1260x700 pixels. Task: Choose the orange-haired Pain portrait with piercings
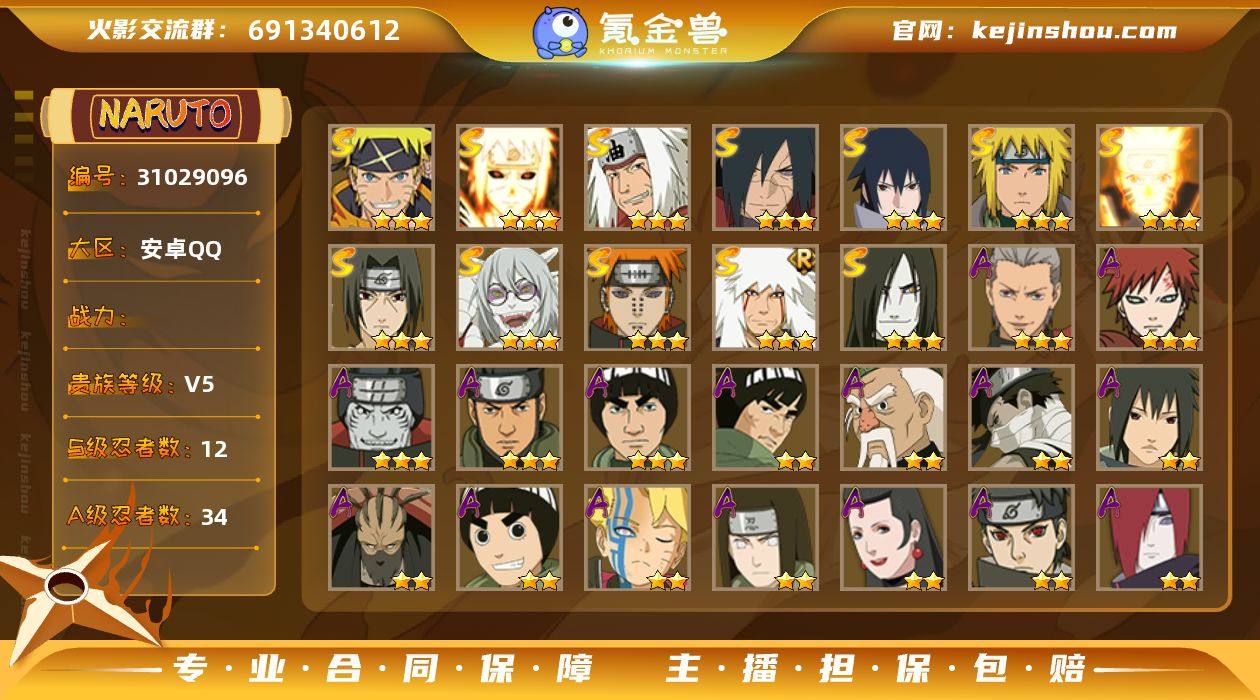(638, 298)
